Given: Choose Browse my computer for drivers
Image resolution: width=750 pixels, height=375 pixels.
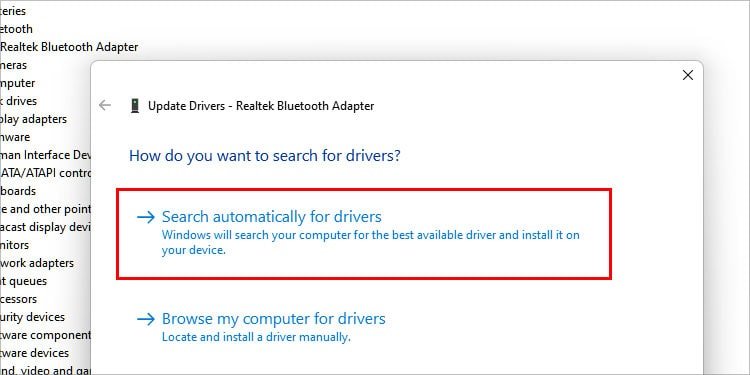Looking at the screenshot, I should 274,319.
